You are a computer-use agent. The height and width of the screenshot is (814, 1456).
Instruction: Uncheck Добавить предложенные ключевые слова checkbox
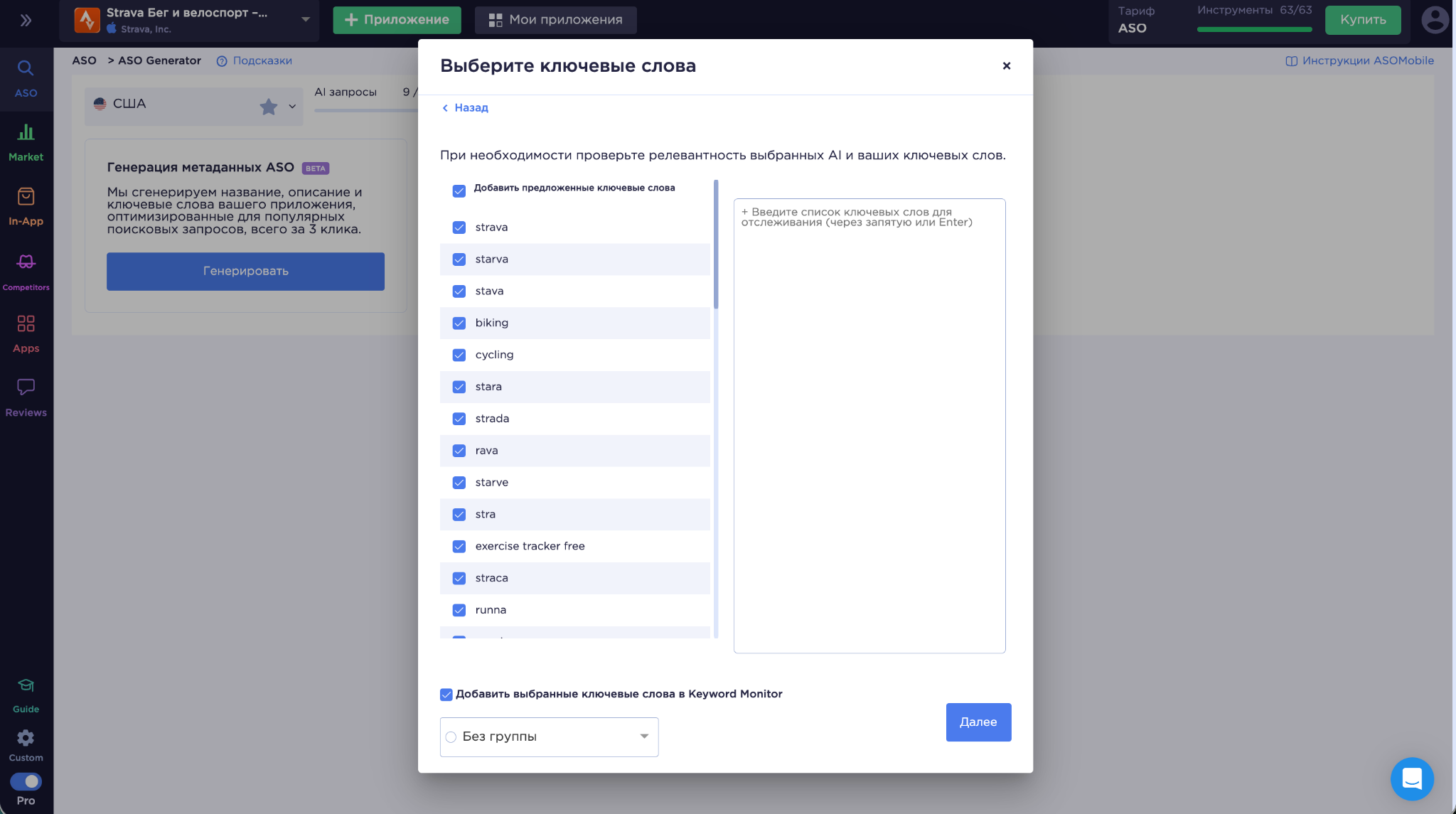[x=459, y=191]
